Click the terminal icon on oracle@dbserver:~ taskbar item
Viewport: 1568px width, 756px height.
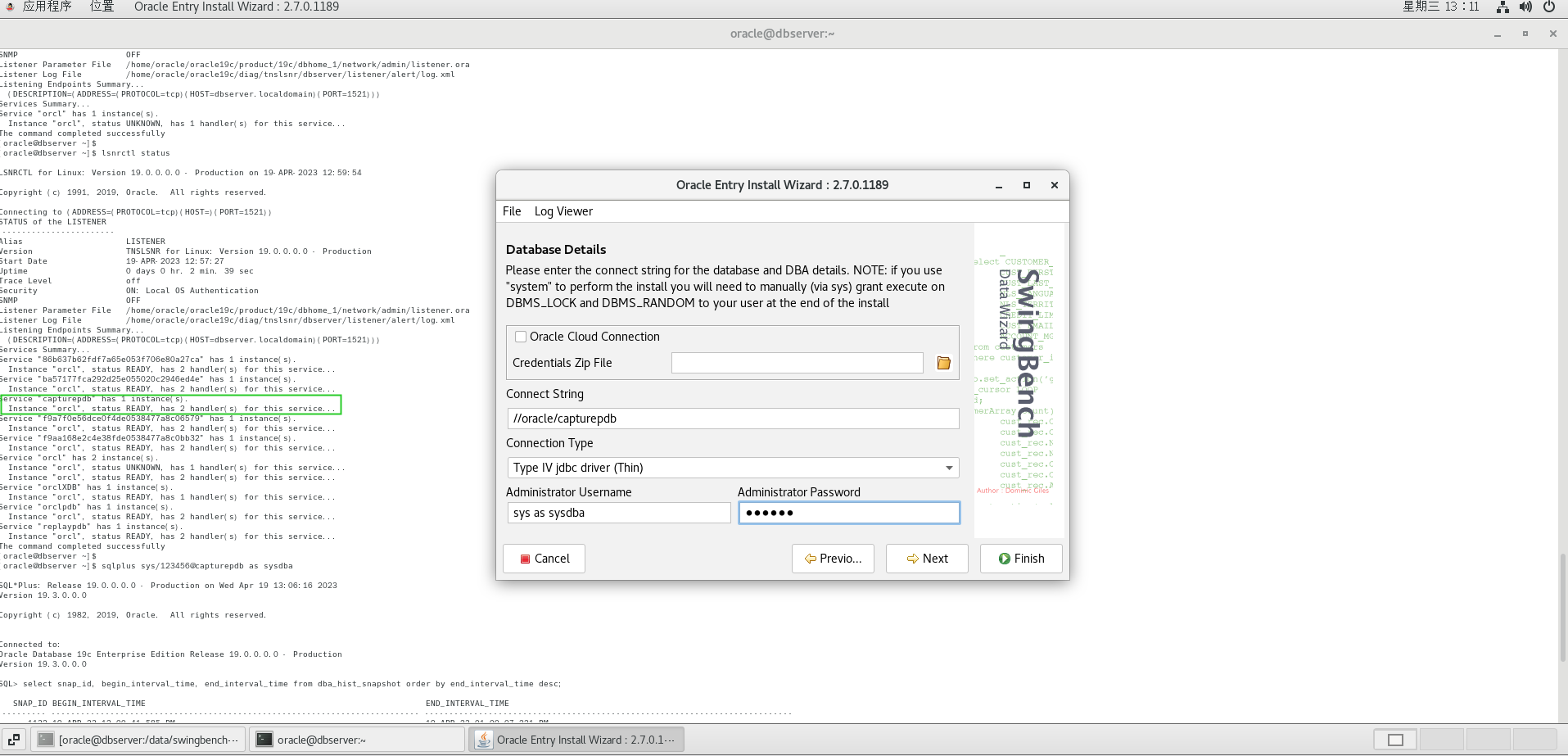click(x=264, y=740)
